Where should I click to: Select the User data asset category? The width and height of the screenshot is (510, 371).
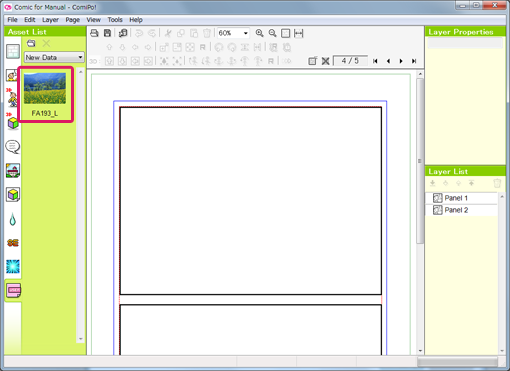click(13, 290)
